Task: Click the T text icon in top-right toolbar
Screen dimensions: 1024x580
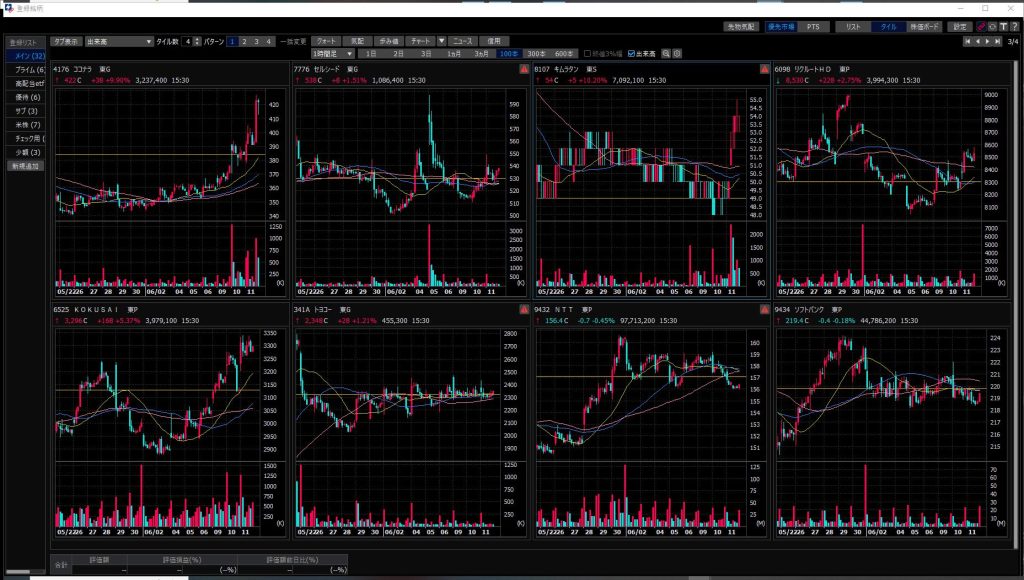Action: coord(1003,27)
